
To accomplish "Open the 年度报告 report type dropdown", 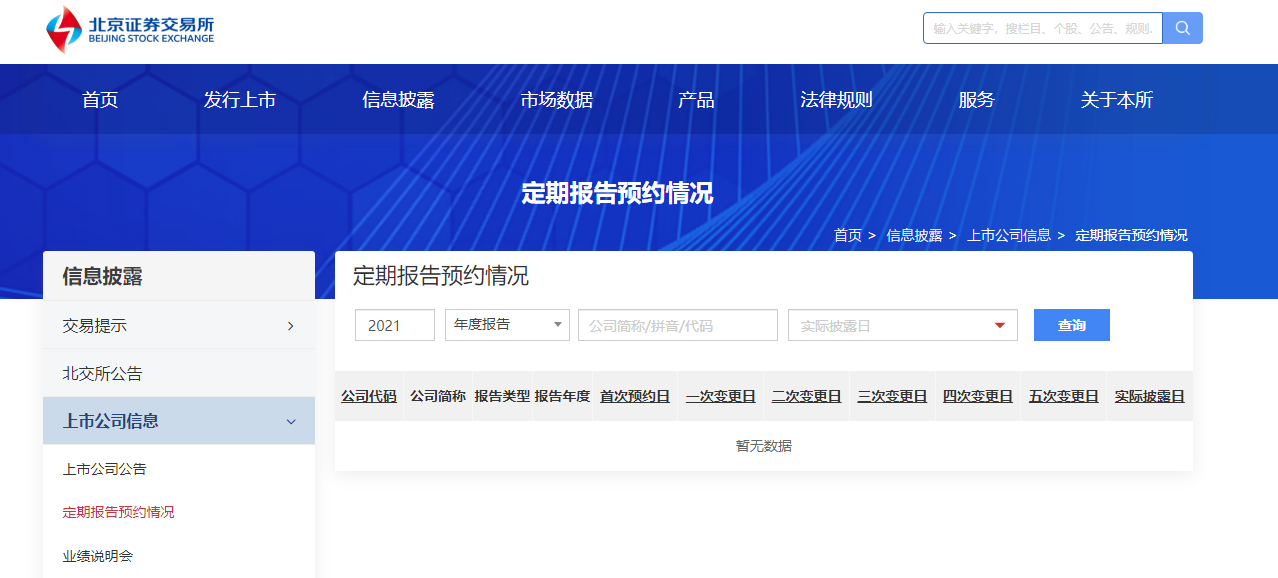I will click(x=507, y=325).
